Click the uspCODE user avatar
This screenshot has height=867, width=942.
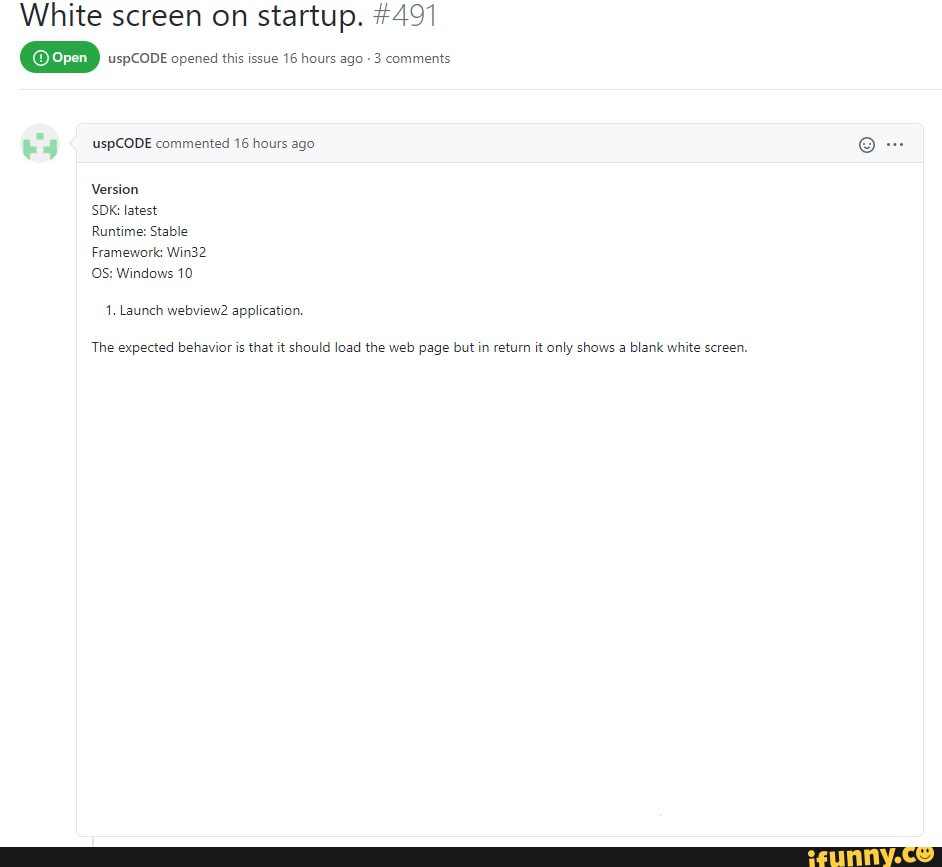coord(40,144)
